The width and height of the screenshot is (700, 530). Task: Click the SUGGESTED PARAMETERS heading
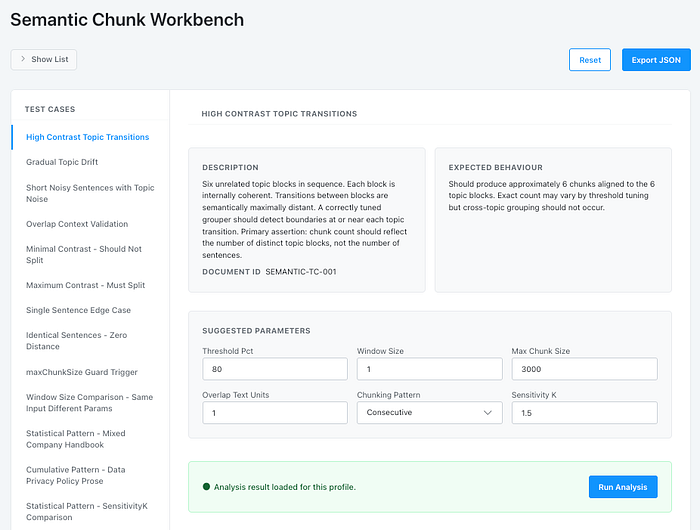256,331
